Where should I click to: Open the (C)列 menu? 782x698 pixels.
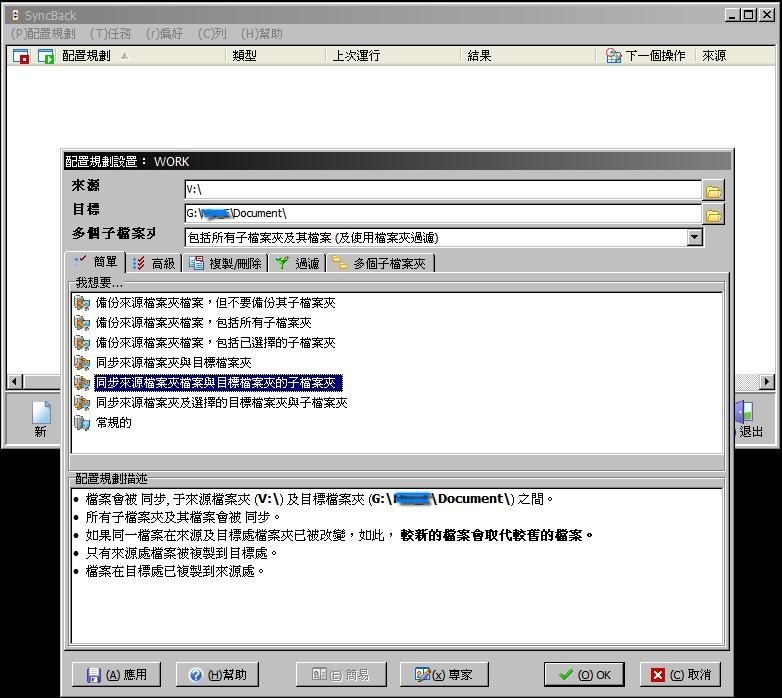(212, 33)
